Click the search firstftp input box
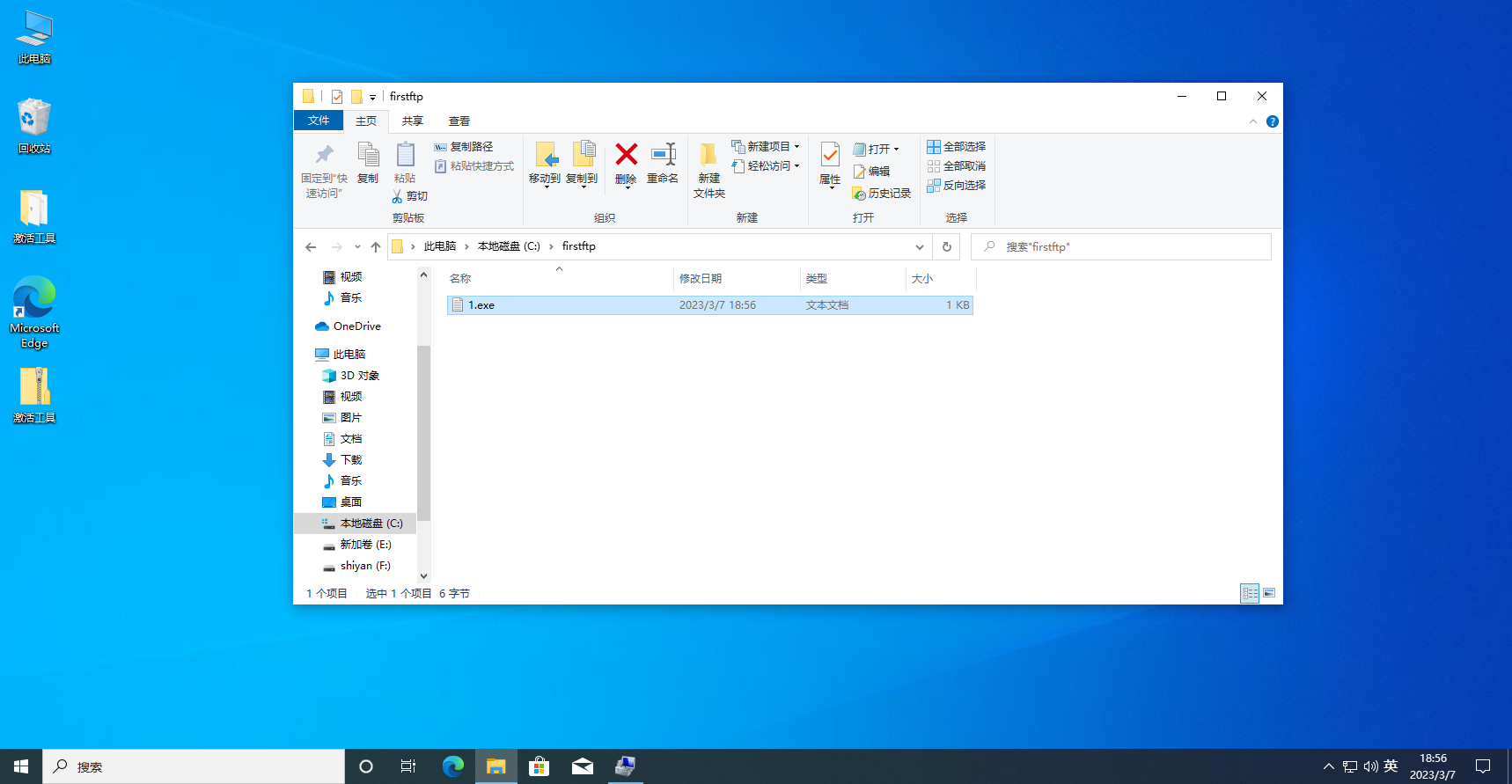 tap(1121, 247)
